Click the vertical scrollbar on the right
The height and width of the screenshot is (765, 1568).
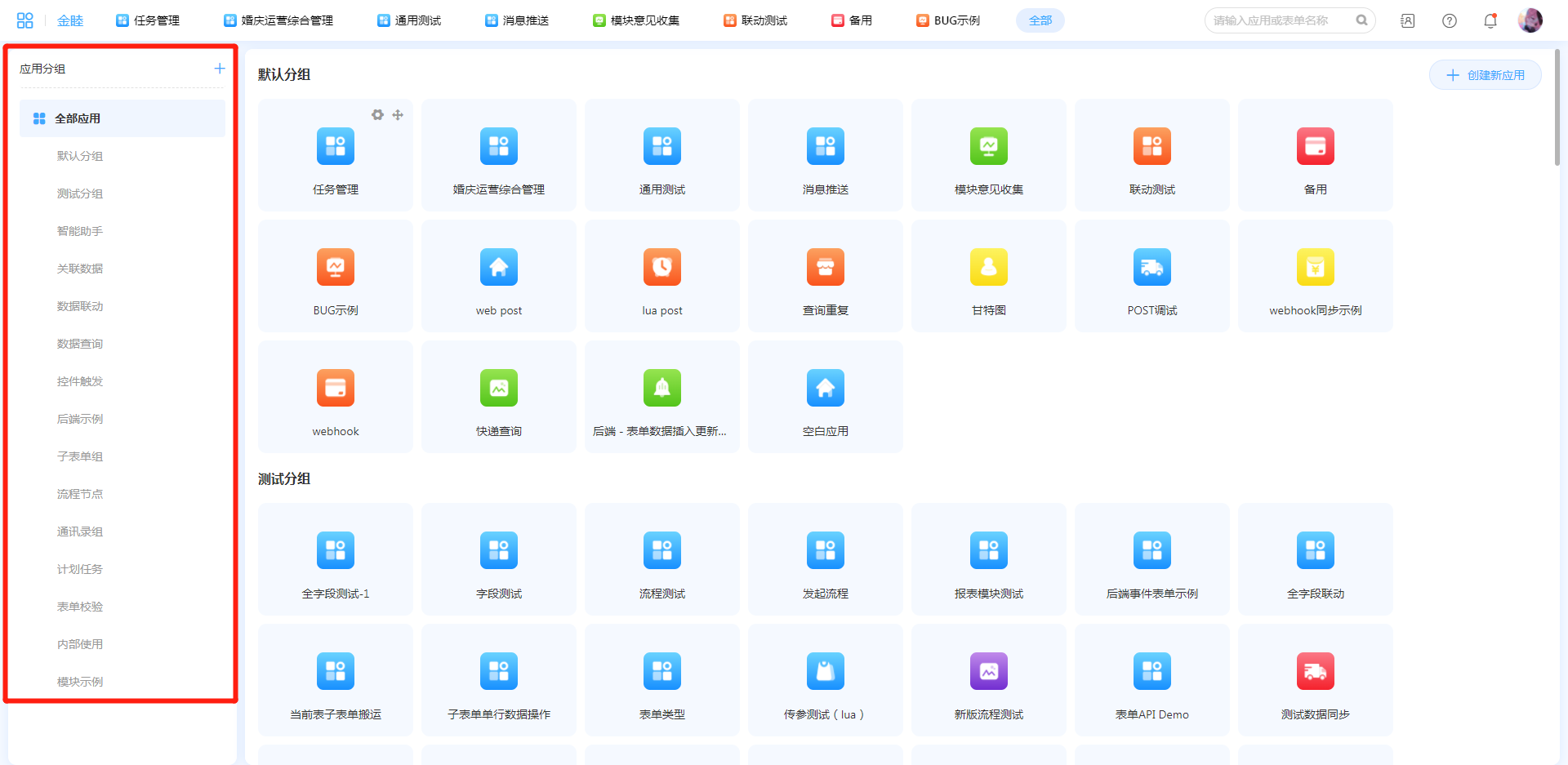1557,106
